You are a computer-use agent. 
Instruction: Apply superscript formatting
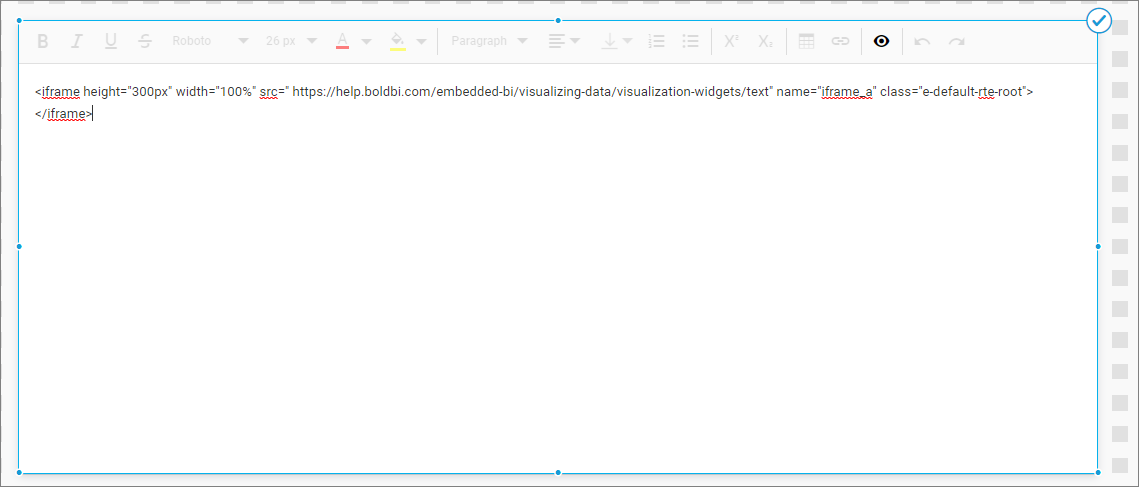(731, 41)
